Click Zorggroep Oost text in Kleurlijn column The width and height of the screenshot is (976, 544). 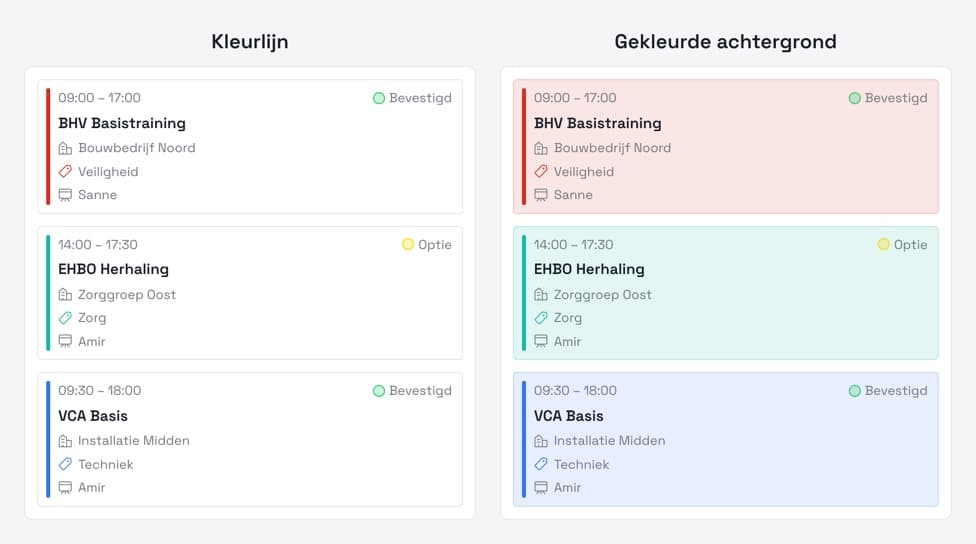127,295
